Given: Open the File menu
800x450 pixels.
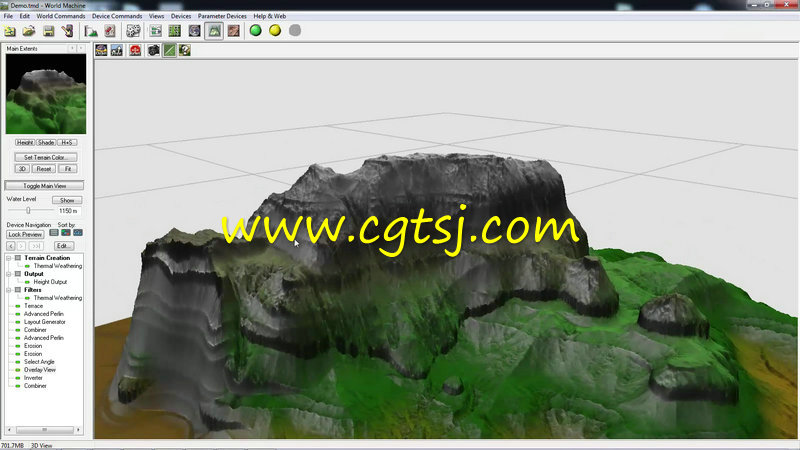Looking at the screenshot, I should (x=8, y=16).
